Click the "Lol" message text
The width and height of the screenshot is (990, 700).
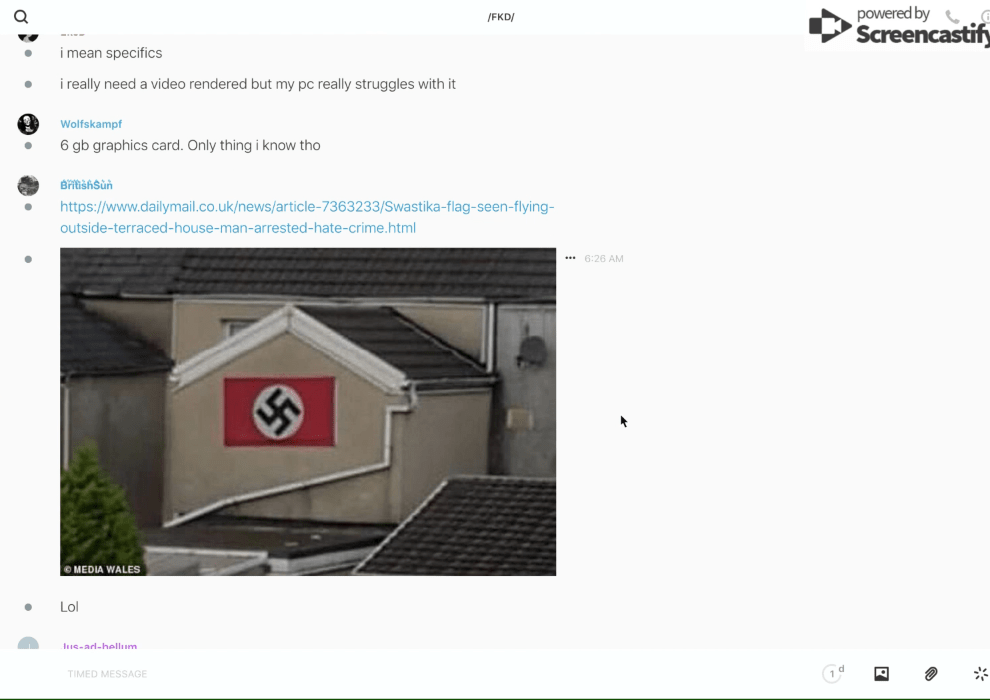pos(69,607)
